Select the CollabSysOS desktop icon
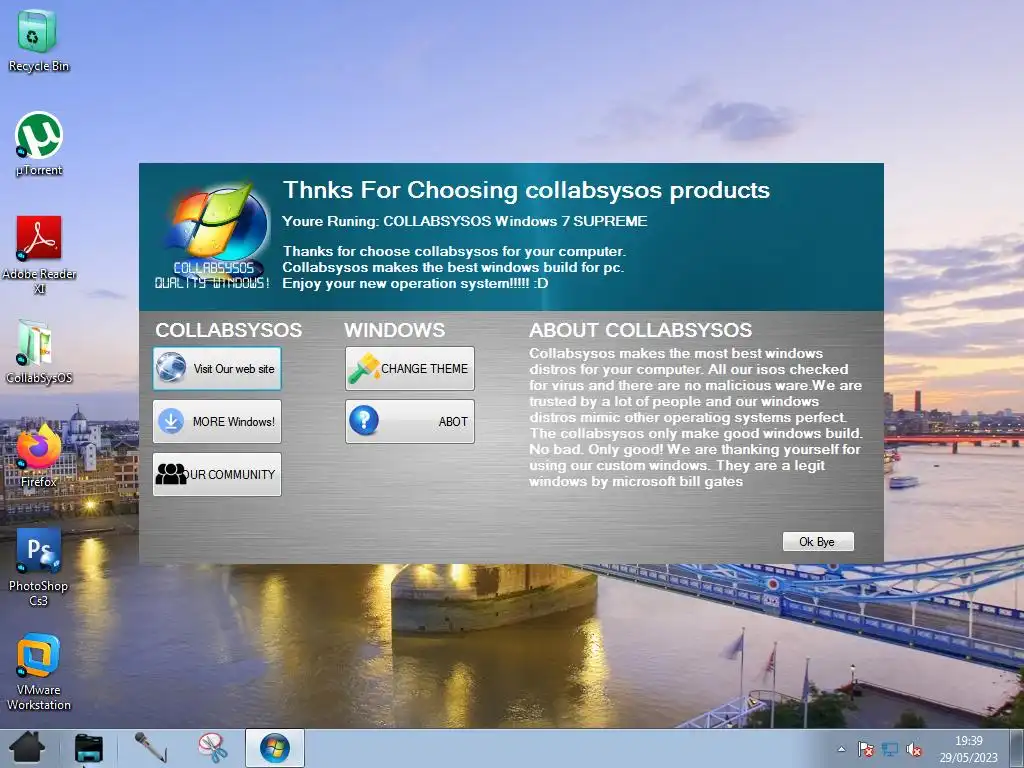 coord(39,351)
